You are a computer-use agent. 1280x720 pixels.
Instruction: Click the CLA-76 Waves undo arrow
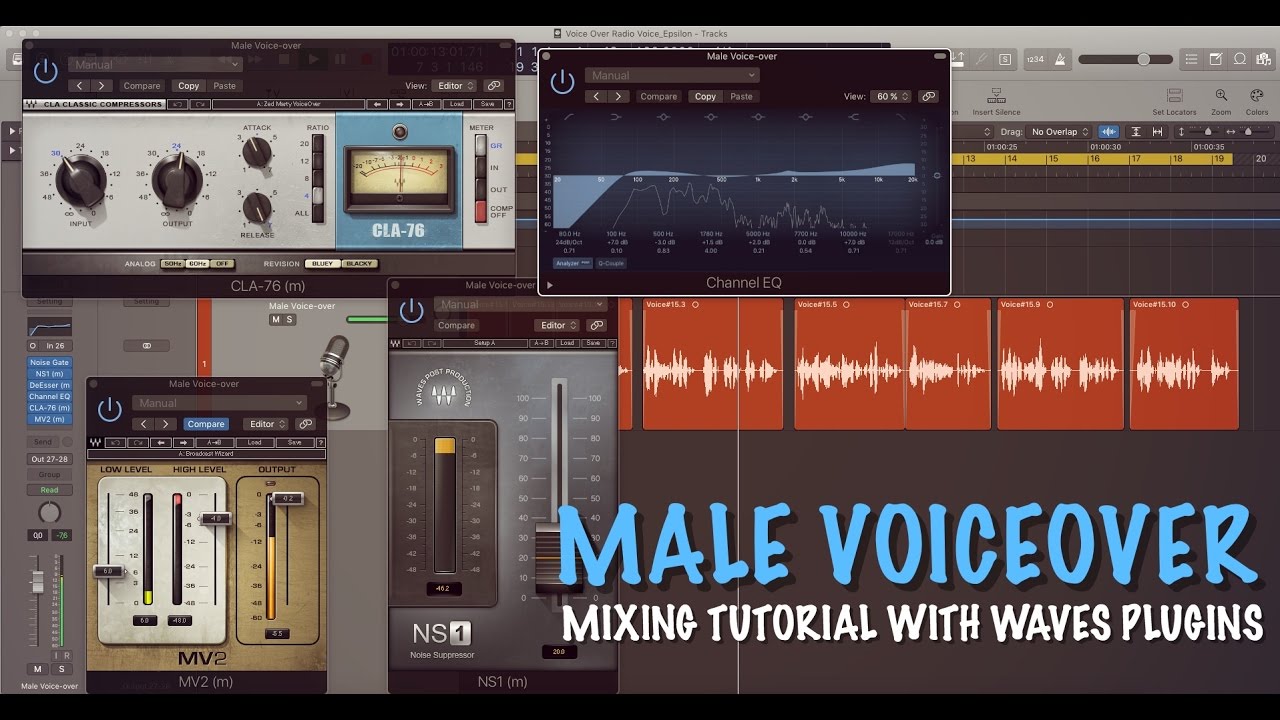(178, 104)
